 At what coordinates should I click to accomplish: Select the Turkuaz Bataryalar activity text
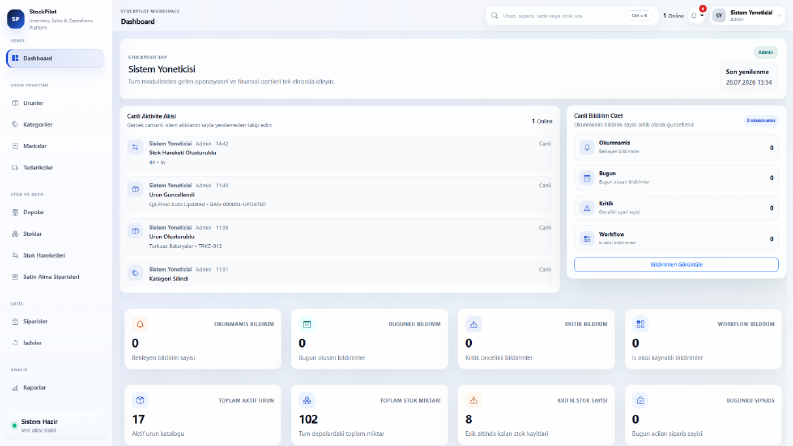point(185,246)
